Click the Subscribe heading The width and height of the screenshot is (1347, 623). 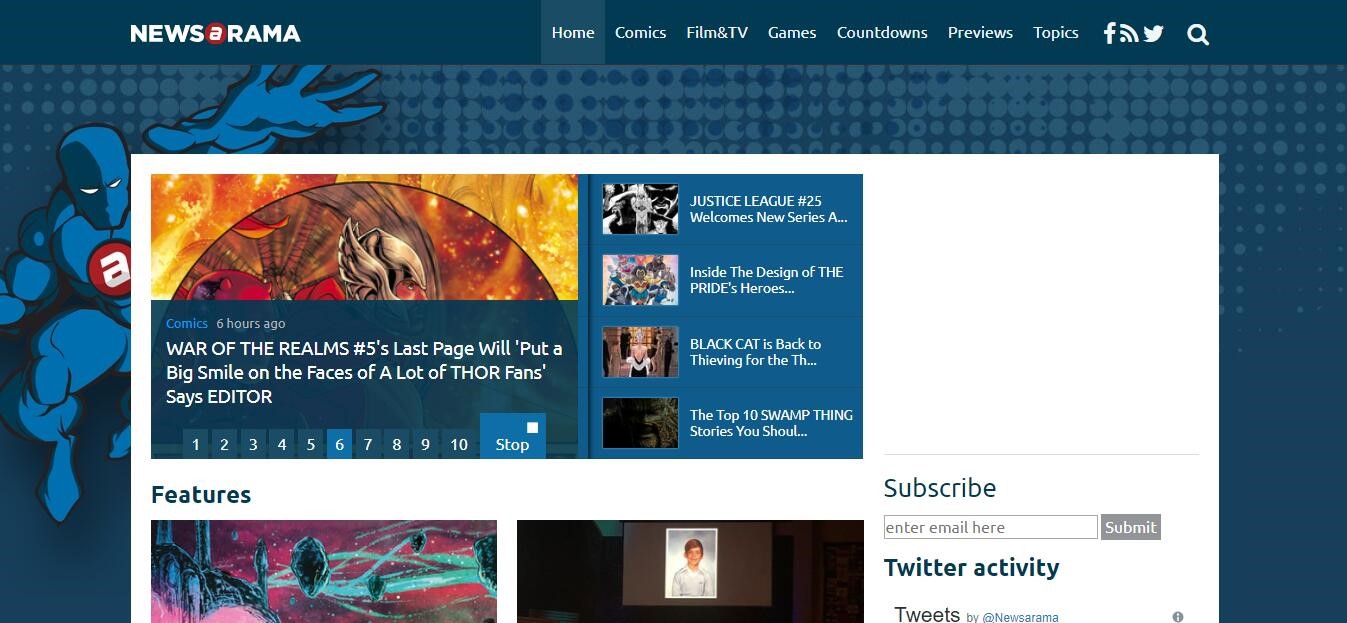(x=940, y=488)
